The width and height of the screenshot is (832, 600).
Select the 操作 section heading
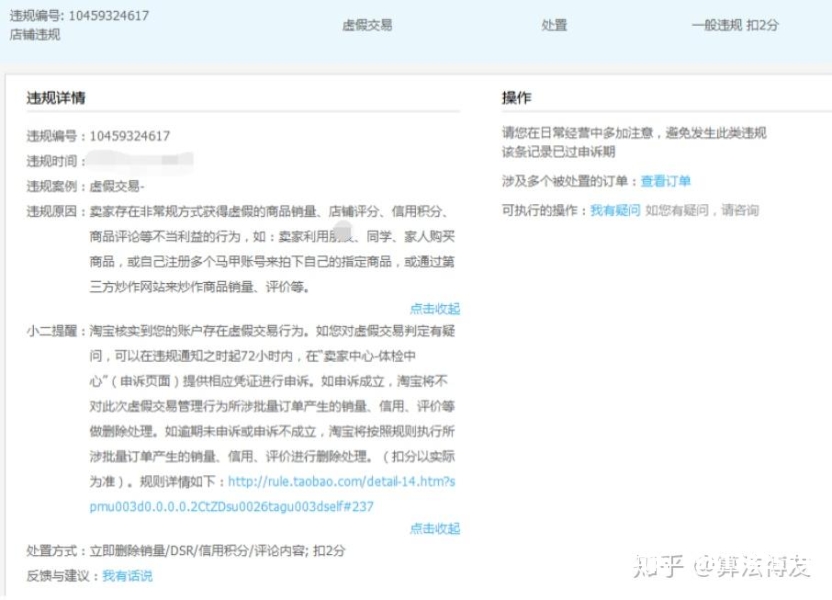(x=516, y=98)
